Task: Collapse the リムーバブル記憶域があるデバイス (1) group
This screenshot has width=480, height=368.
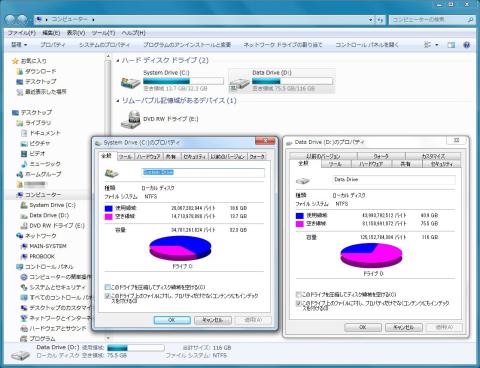Action: pos(118,101)
